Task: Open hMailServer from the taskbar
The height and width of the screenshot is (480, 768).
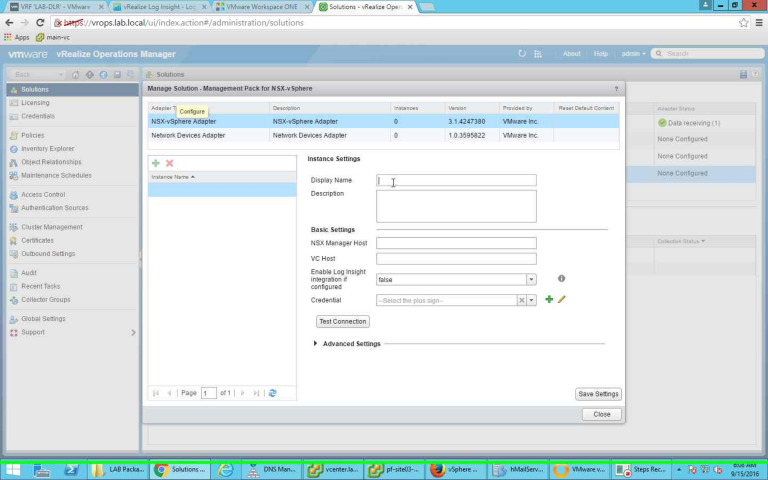Action: [518, 470]
